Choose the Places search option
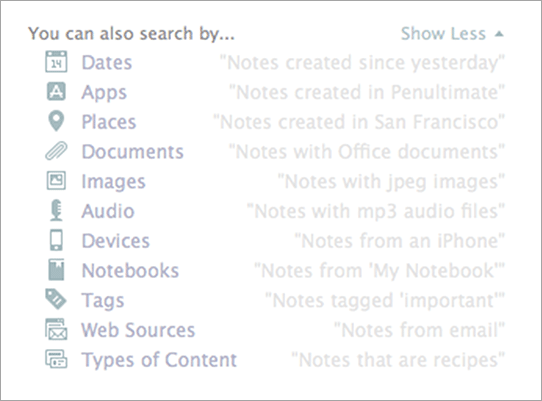This screenshot has width=542, height=401. [109, 122]
